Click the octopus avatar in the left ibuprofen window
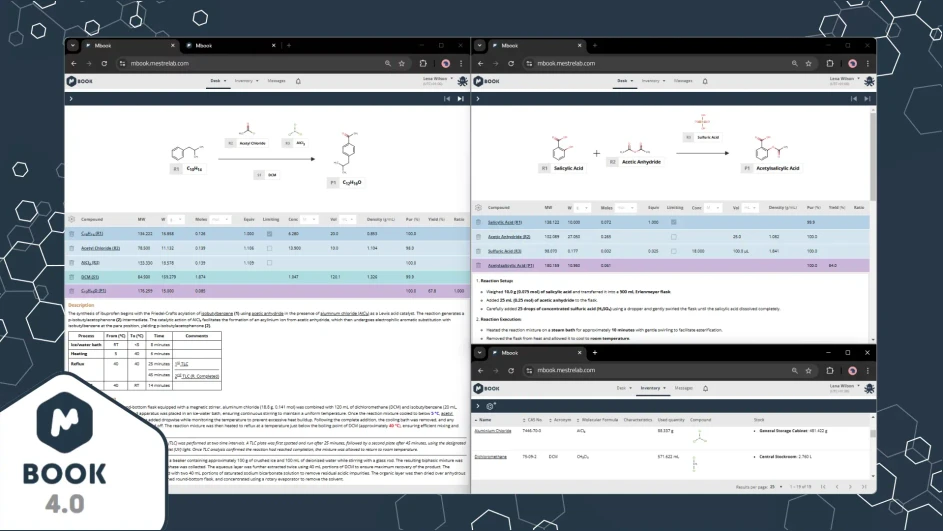943x531 pixels. 462,81
